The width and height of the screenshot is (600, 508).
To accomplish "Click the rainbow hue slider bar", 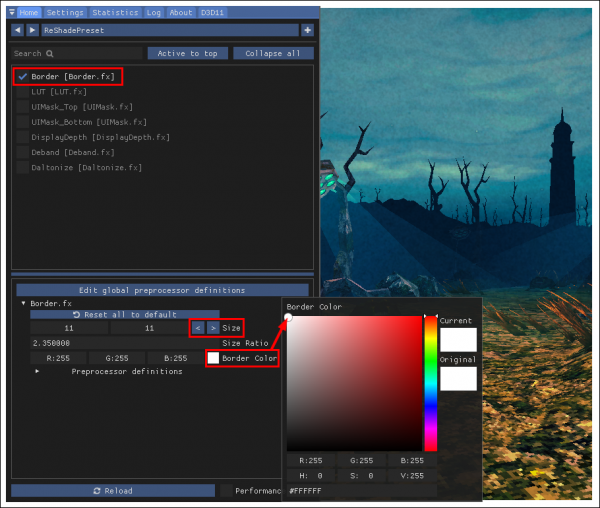I will [431, 384].
